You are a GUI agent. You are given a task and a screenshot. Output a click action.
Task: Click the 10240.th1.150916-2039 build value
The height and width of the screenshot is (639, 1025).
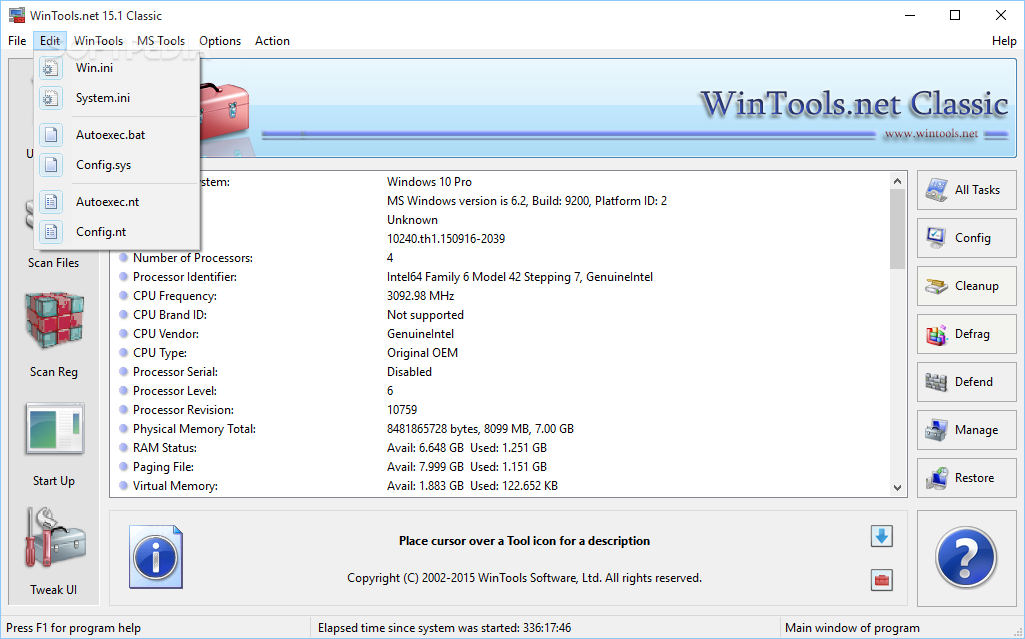[446, 238]
